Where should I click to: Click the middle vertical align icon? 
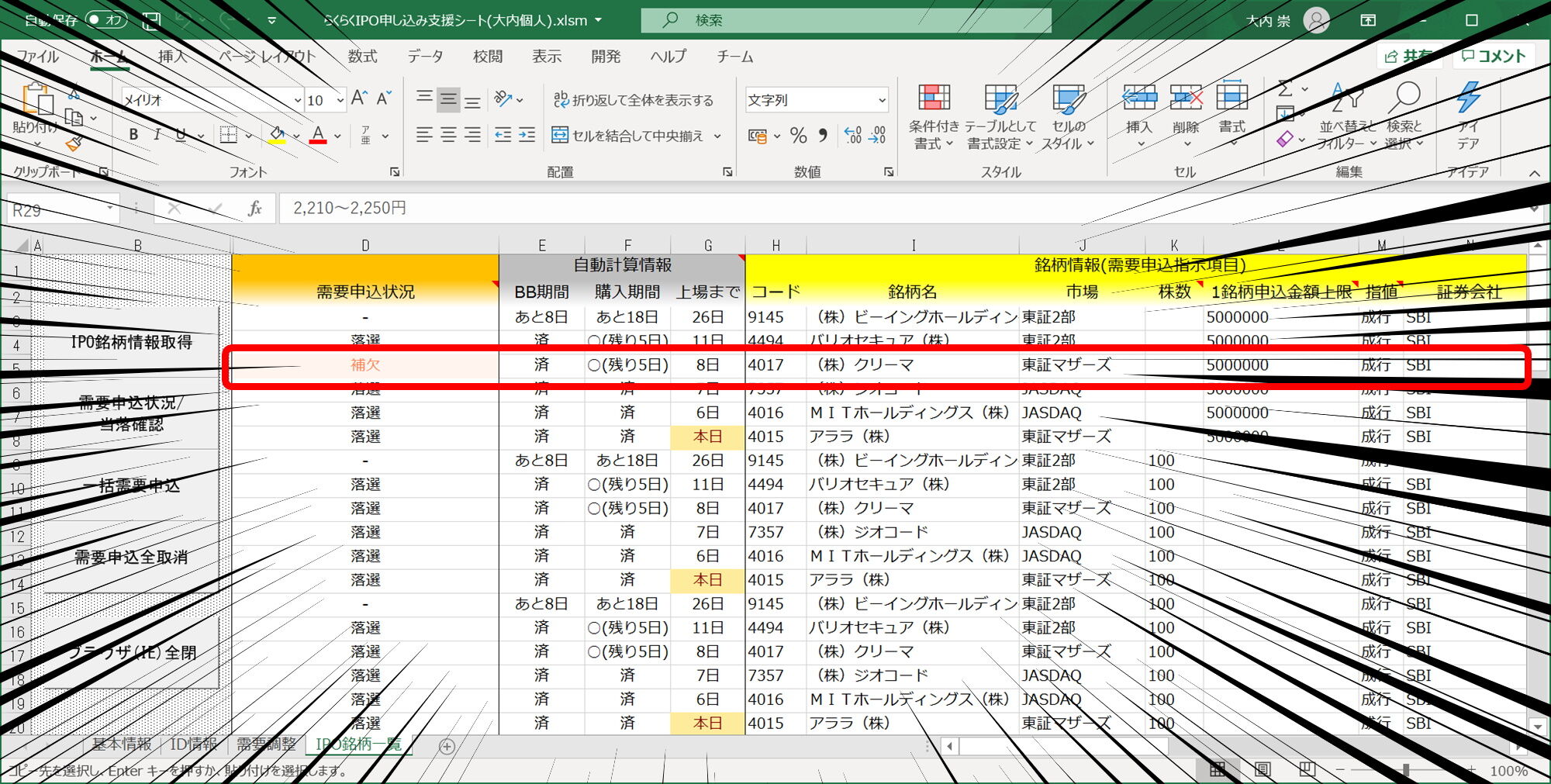pyautogui.click(x=448, y=99)
